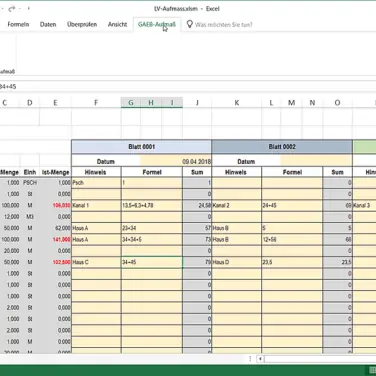
Task: Click the horizontal scrollbar track at bottom
Action: coord(320,359)
